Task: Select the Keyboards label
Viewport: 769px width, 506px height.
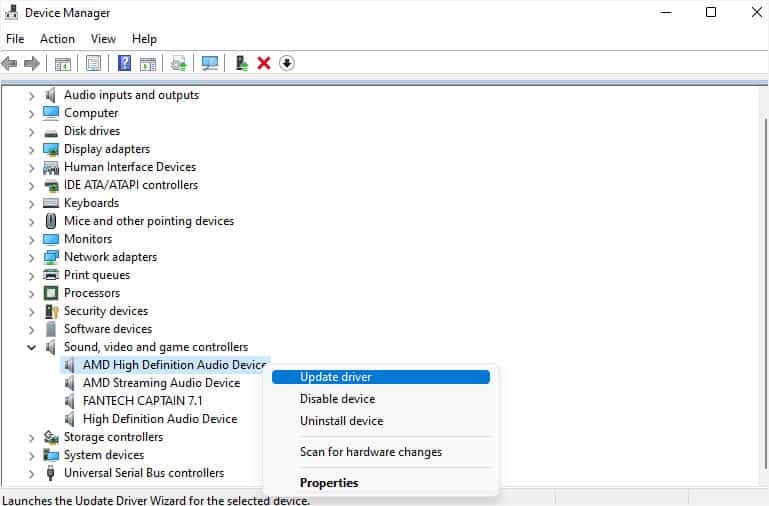Action: [x=91, y=203]
